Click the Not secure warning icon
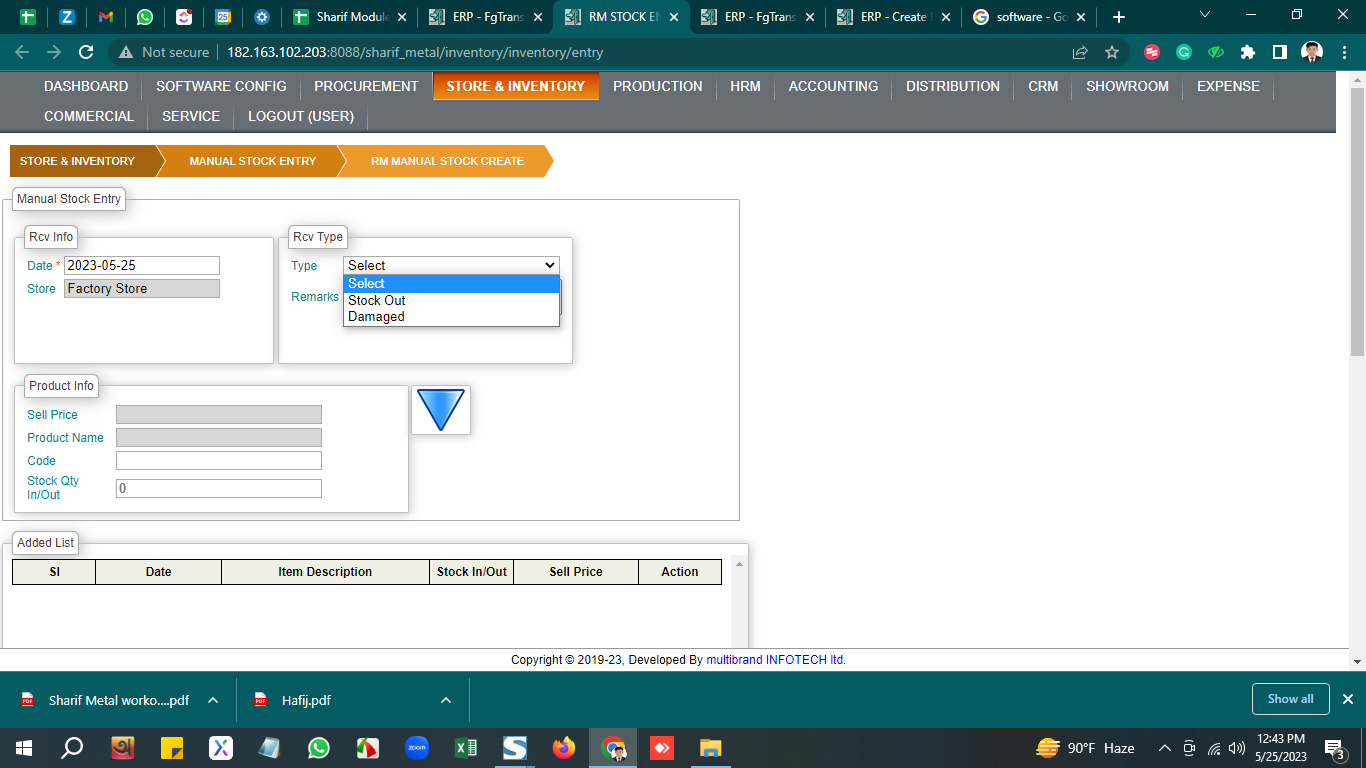The width and height of the screenshot is (1366, 768). pyautogui.click(x=126, y=52)
